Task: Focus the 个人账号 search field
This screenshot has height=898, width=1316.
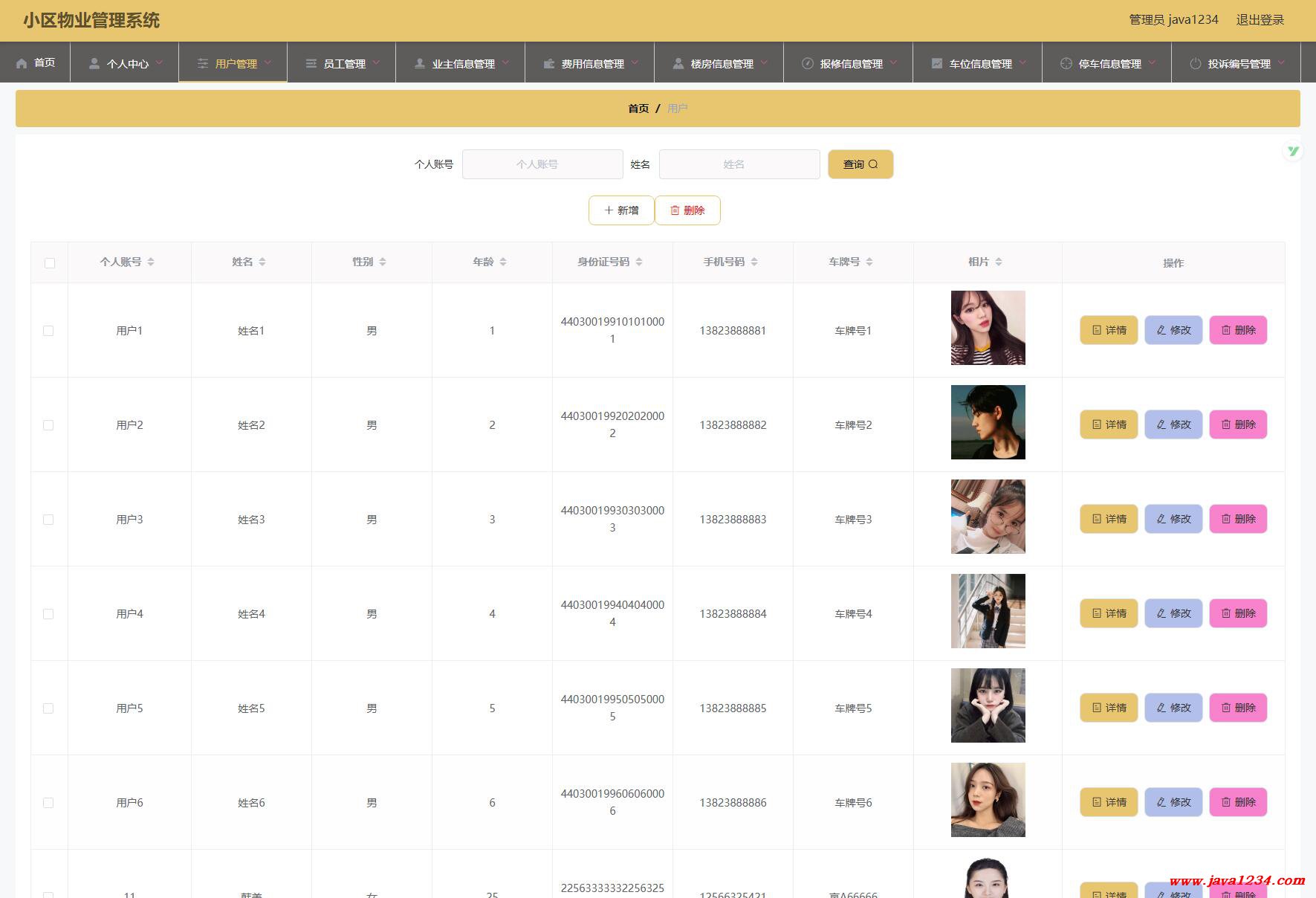Action: 542,164
